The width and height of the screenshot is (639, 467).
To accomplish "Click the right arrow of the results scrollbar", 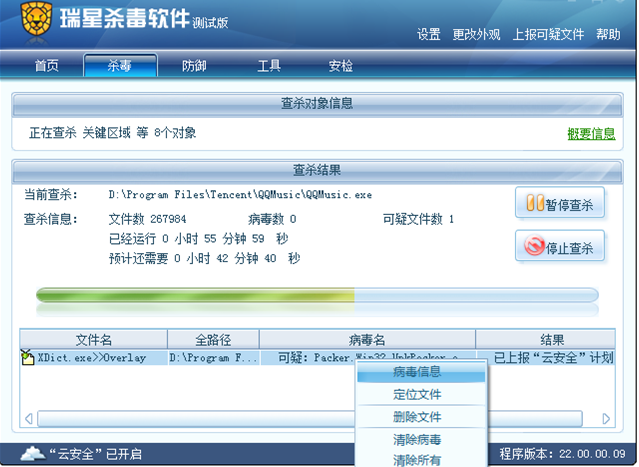I will pyautogui.click(x=606, y=419).
